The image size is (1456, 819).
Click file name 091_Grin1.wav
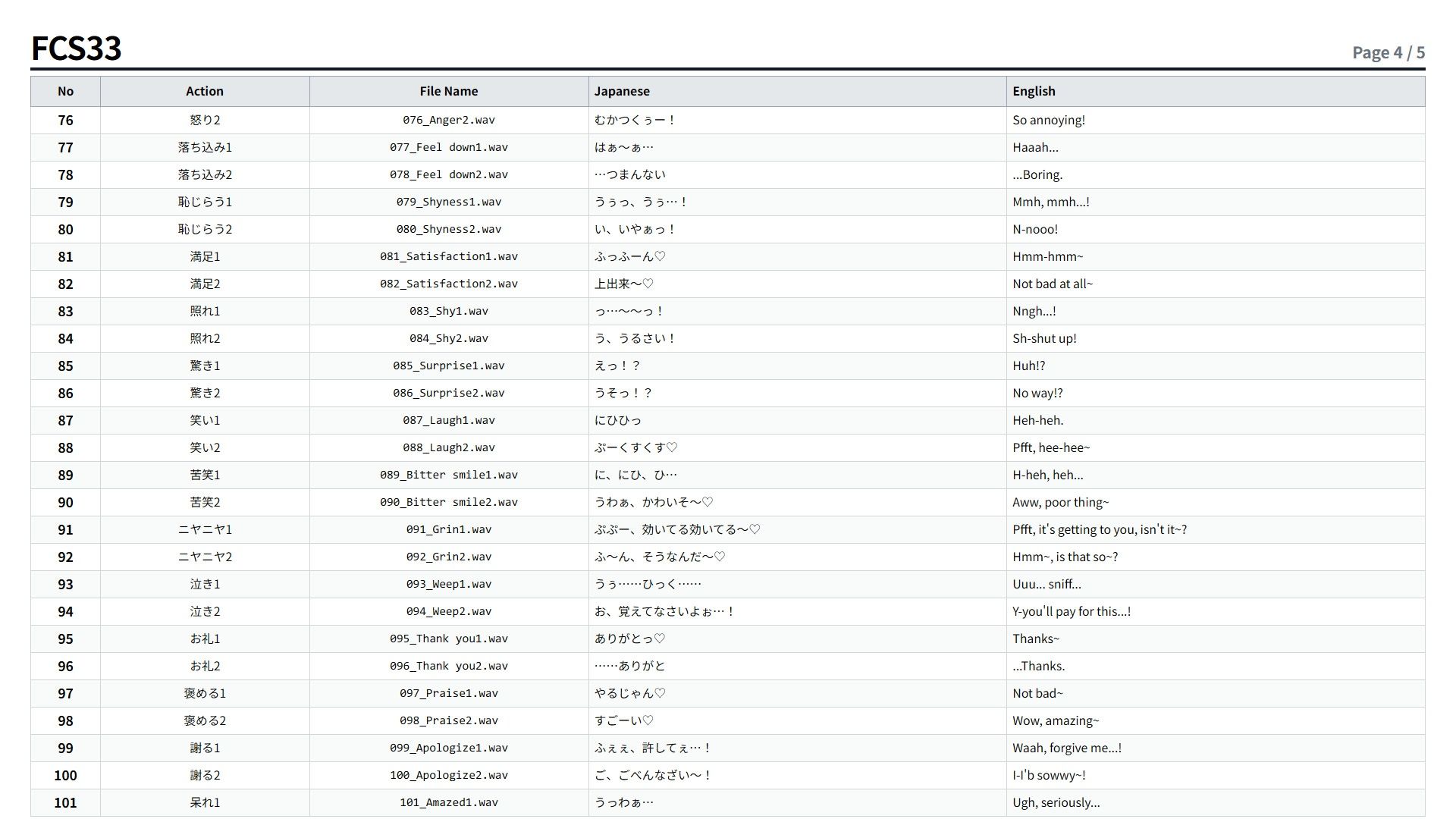tap(449, 529)
